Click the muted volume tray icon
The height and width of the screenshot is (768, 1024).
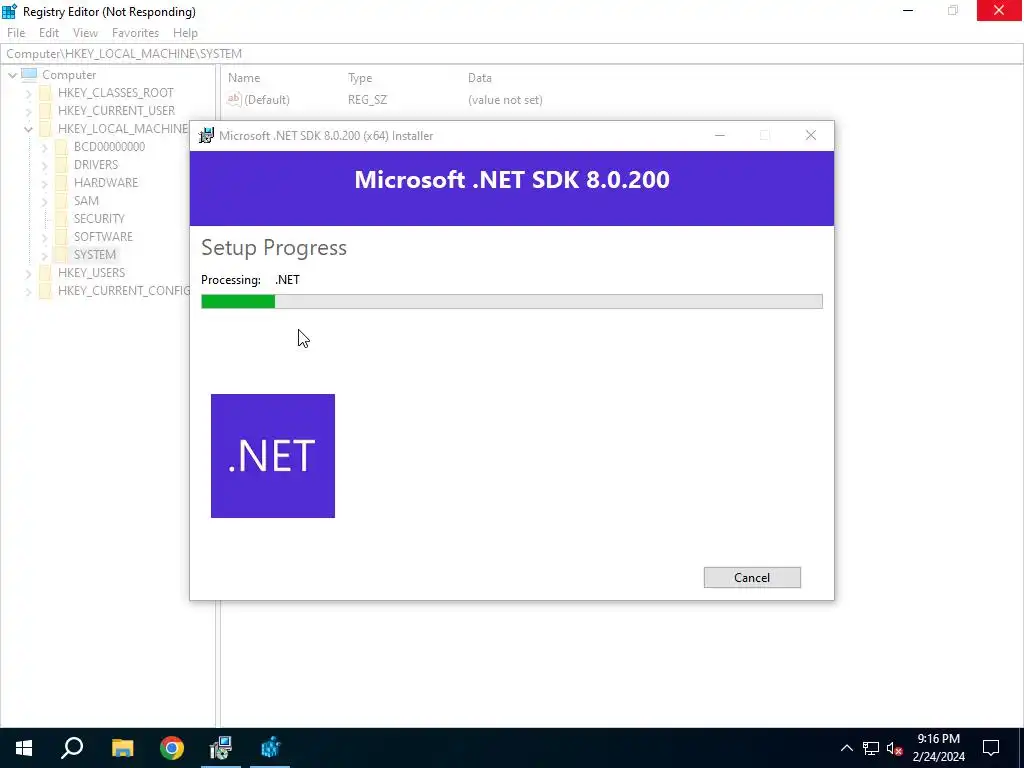895,748
